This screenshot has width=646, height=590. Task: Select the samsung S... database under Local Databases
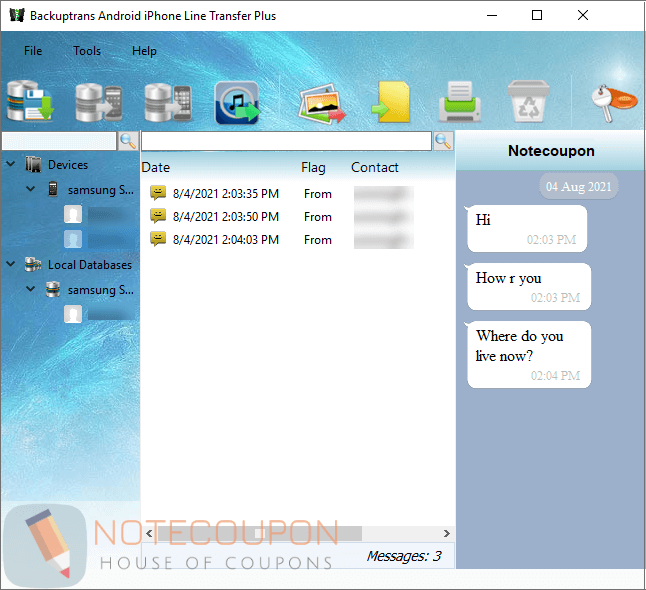(x=101, y=290)
